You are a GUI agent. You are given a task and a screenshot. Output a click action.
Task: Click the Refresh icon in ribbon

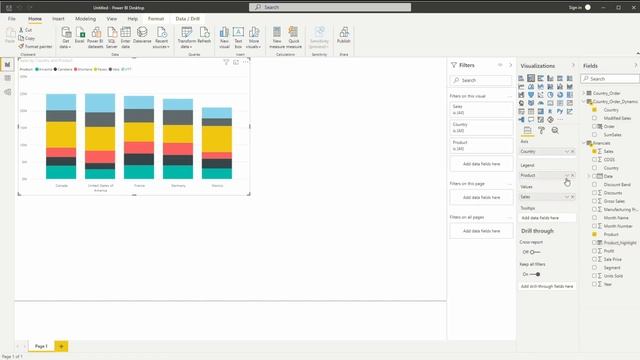204,36
